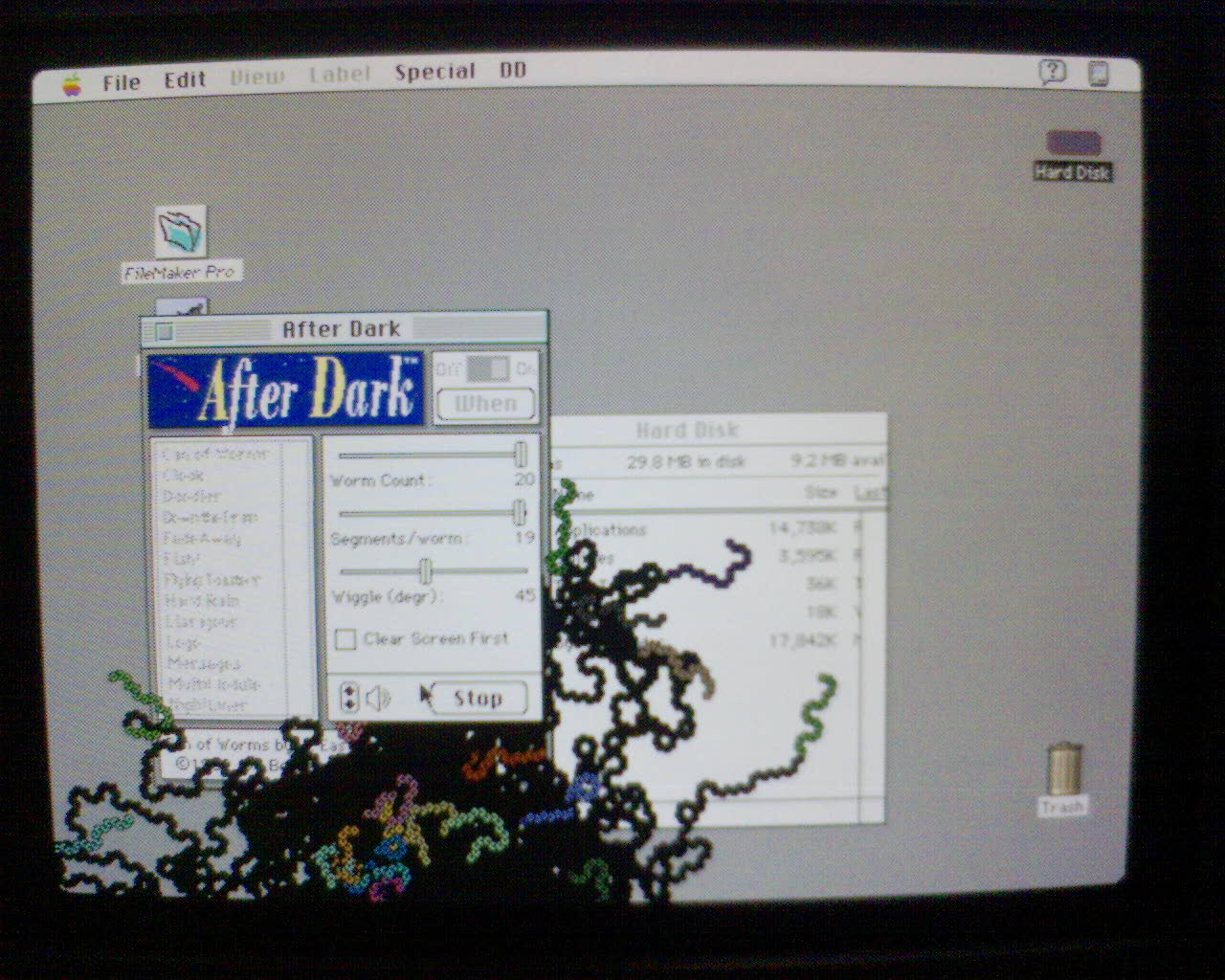Open the Special menu

pyautogui.click(x=434, y=73)
